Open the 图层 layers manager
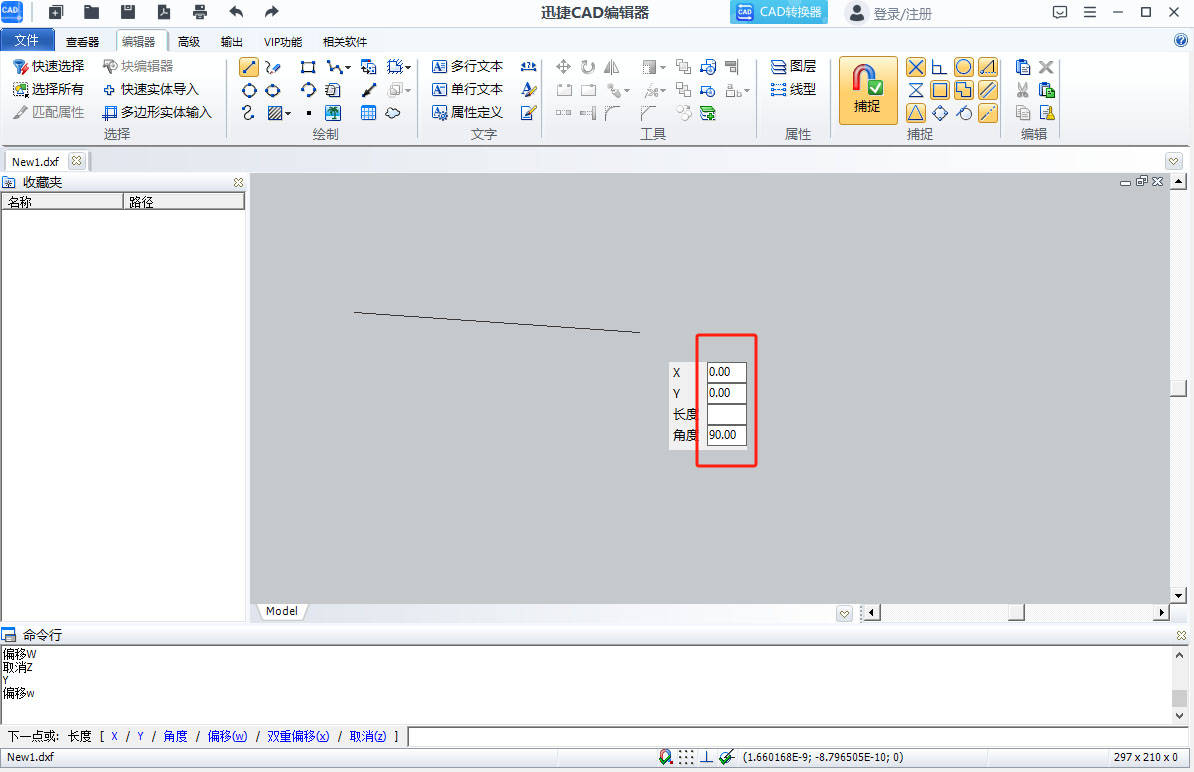This screenshot has height=772, width=1194. 793,66
